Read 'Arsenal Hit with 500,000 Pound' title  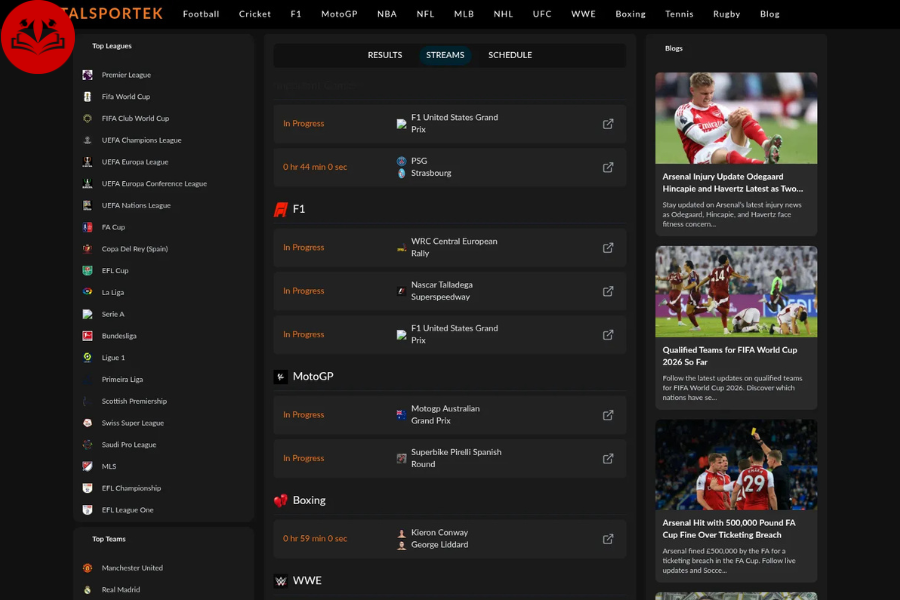pyautogui.click(x=729, y=529)
